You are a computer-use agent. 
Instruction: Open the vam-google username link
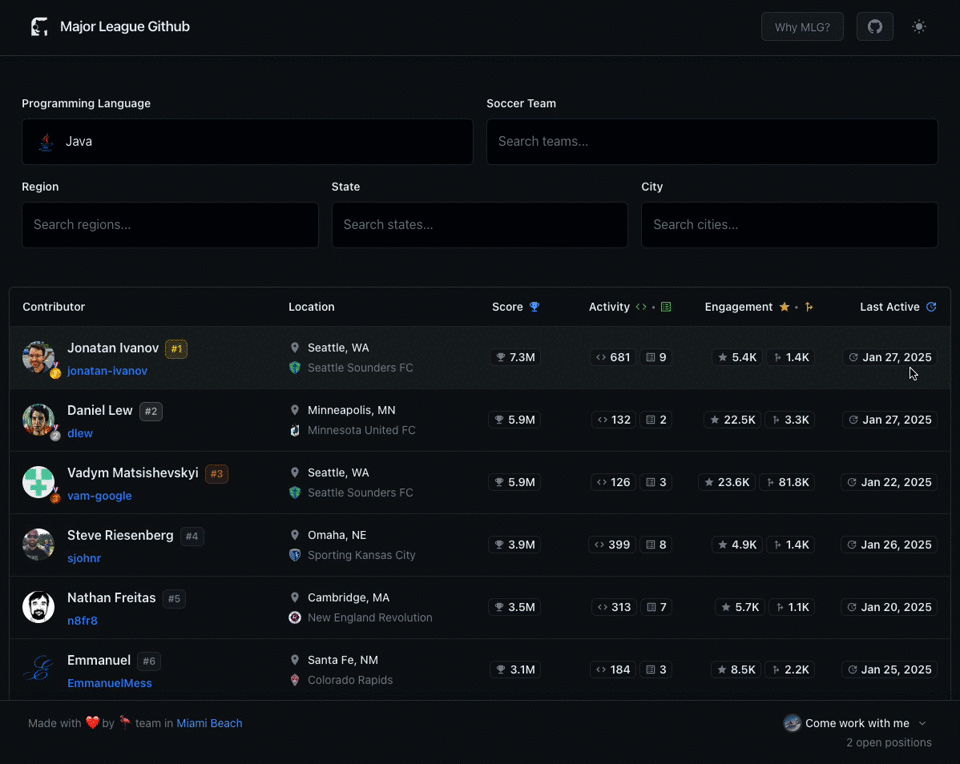point(99,495)
